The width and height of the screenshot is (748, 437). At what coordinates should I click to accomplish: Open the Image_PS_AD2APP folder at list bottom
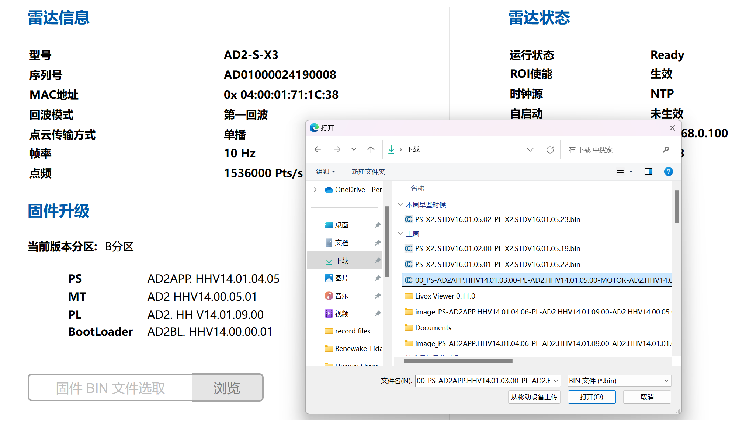[537, 343]
